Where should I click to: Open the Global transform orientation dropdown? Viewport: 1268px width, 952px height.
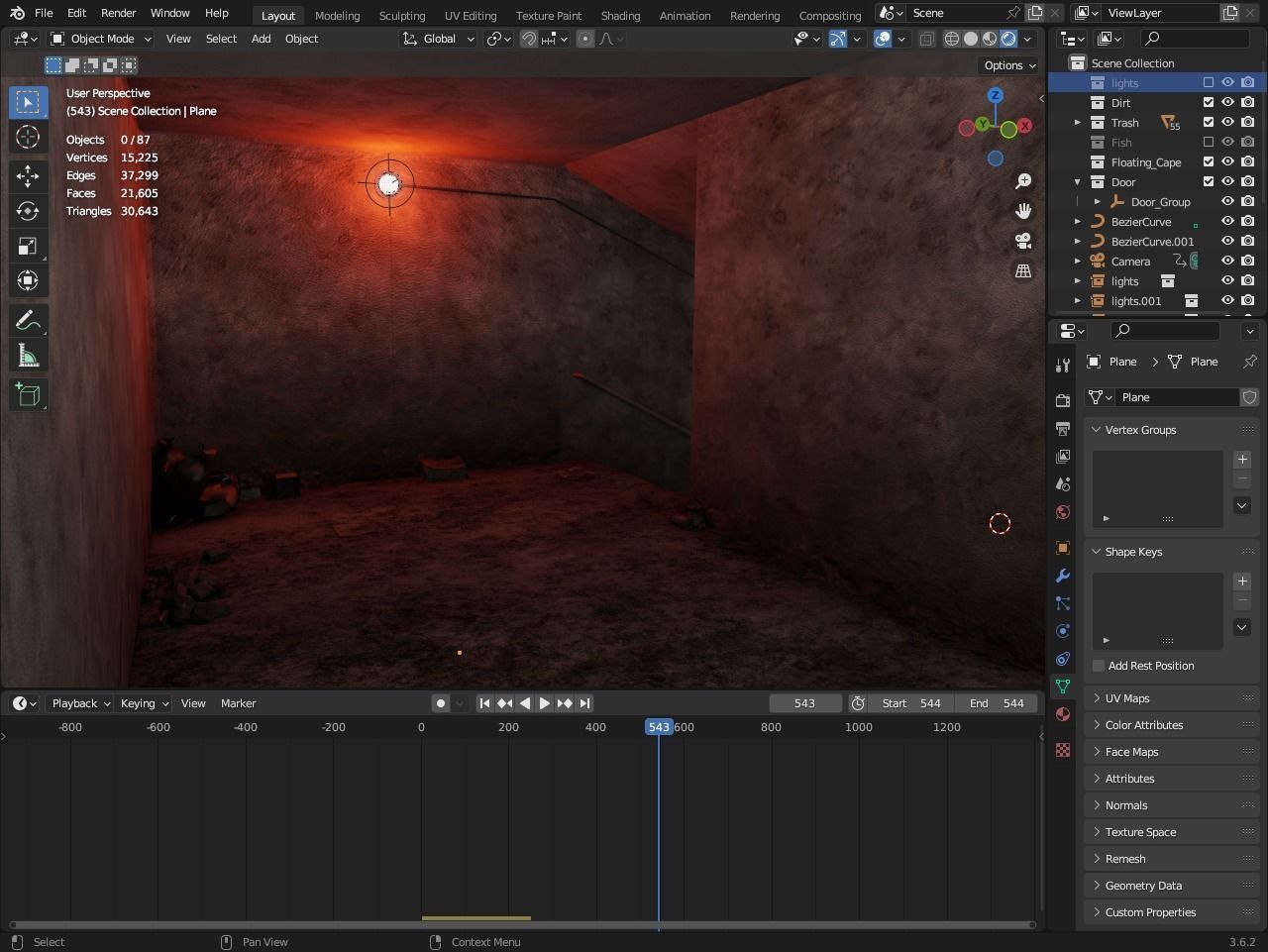(x=439, y=39)
